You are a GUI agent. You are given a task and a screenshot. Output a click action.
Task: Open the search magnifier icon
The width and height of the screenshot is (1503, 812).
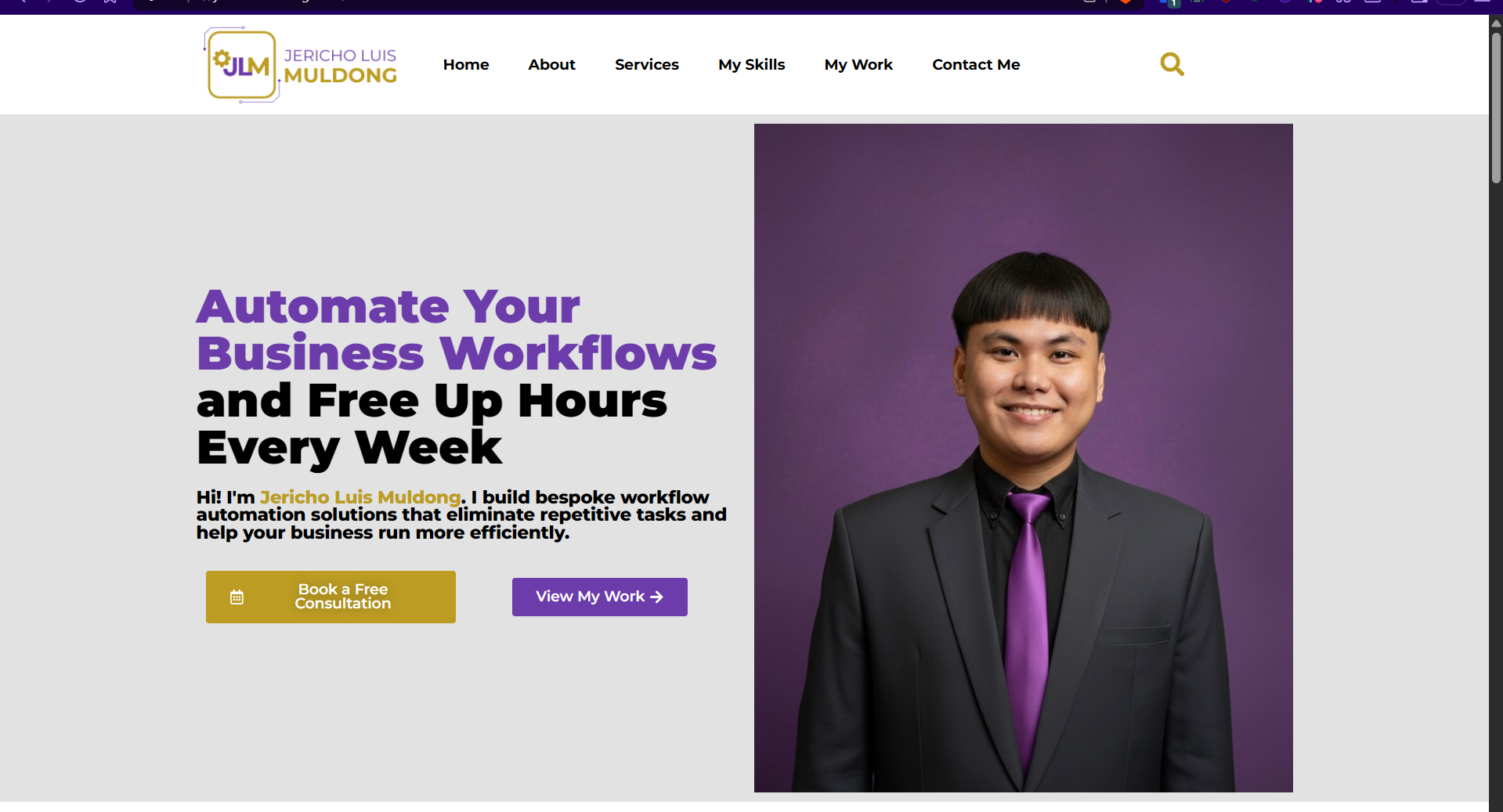coord(1172,64)
